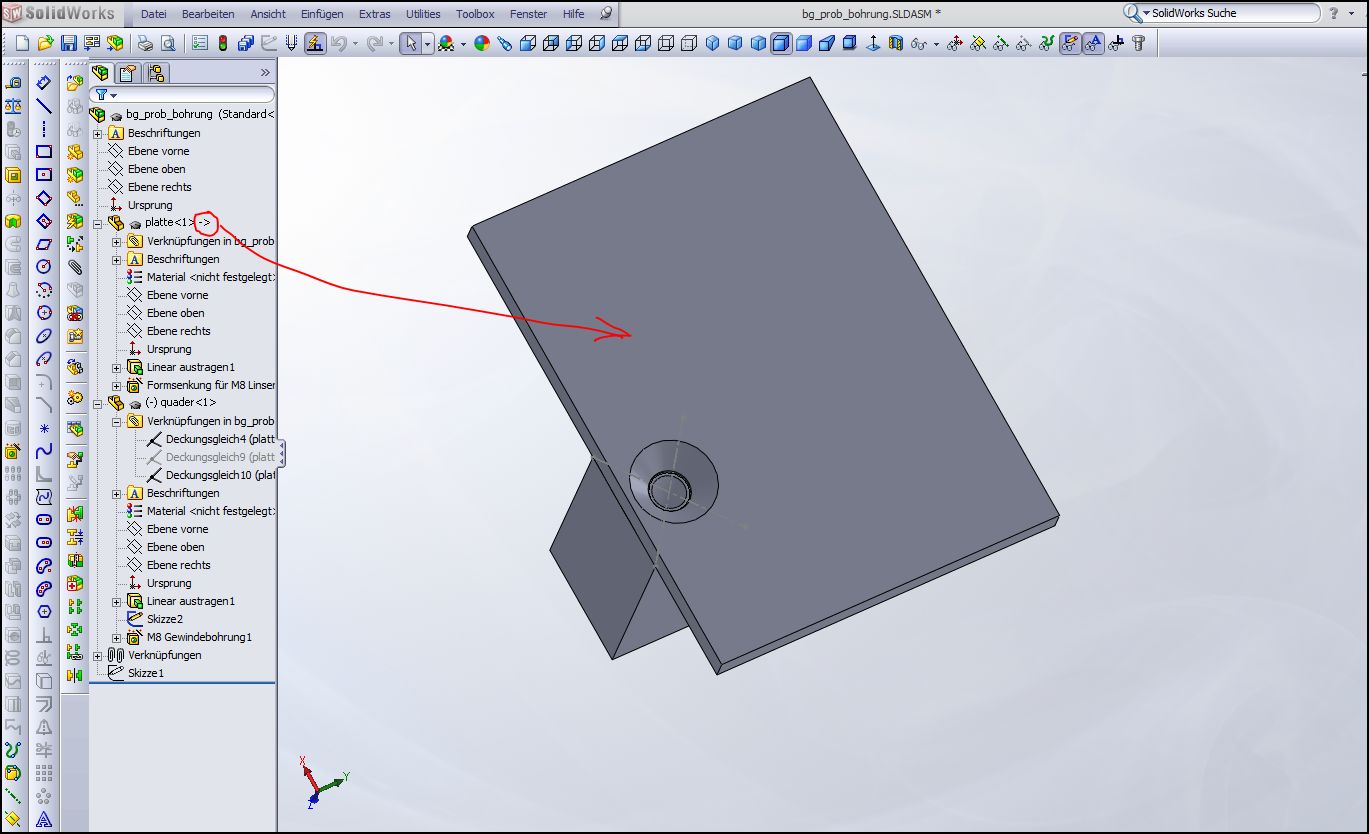This screenshot has height=834, width=1369.
Task: Create a new document with the New icon
Action: coord(22,44)
